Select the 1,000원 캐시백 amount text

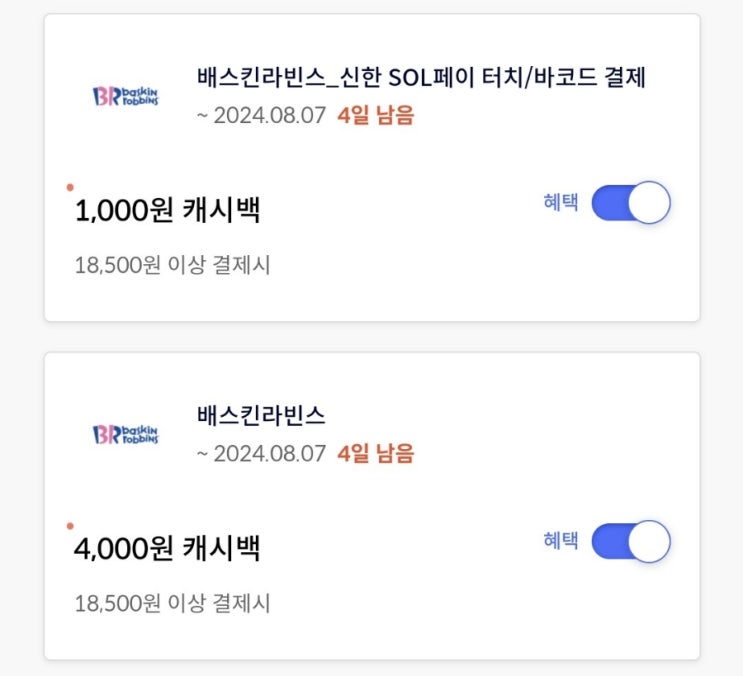[x=173, y=210]
